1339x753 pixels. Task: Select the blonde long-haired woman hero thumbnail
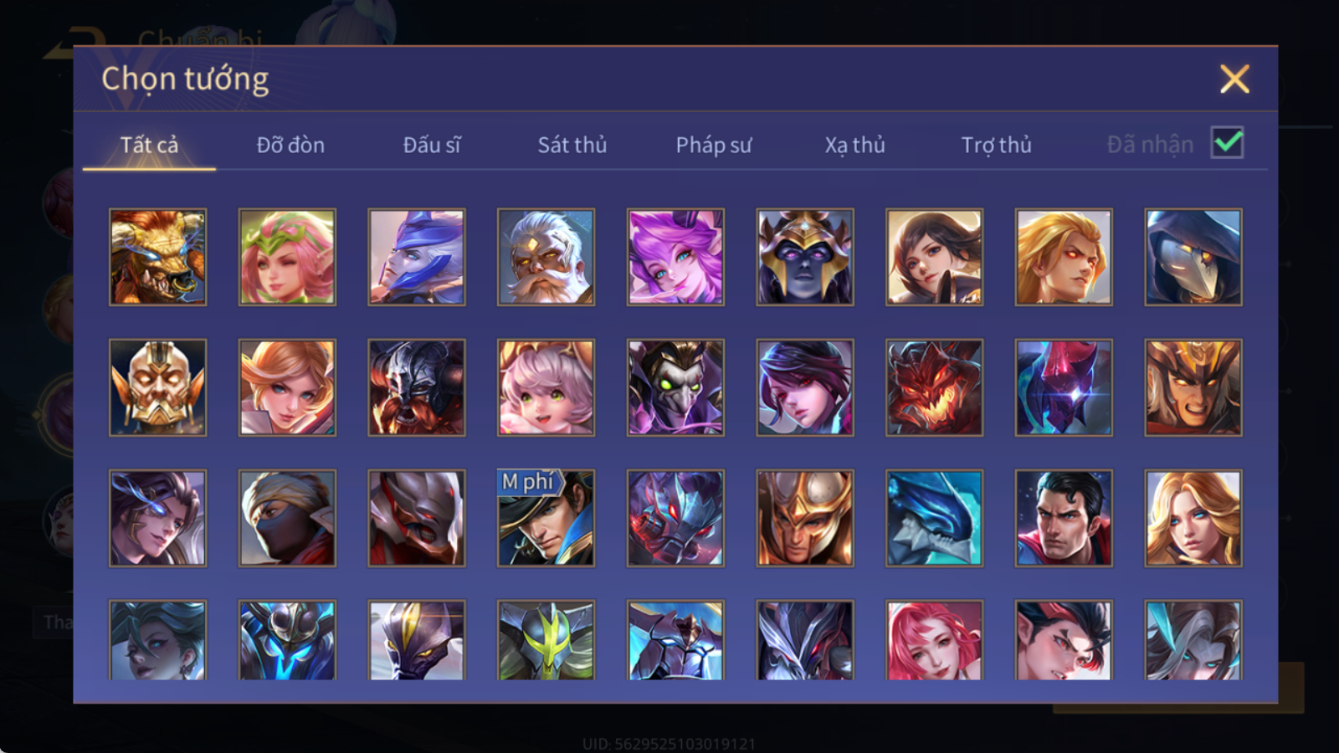pyautogui.click(x=1194, y=518)
